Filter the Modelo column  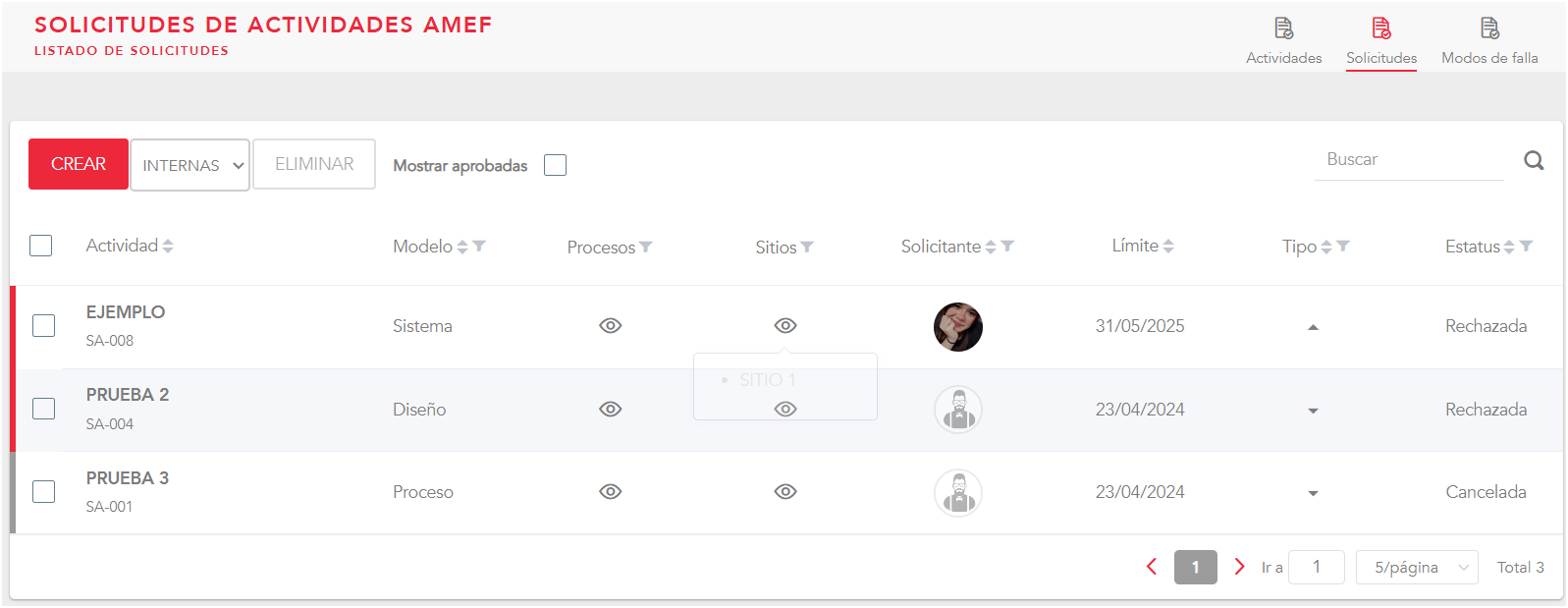click(x=479, y=246)
